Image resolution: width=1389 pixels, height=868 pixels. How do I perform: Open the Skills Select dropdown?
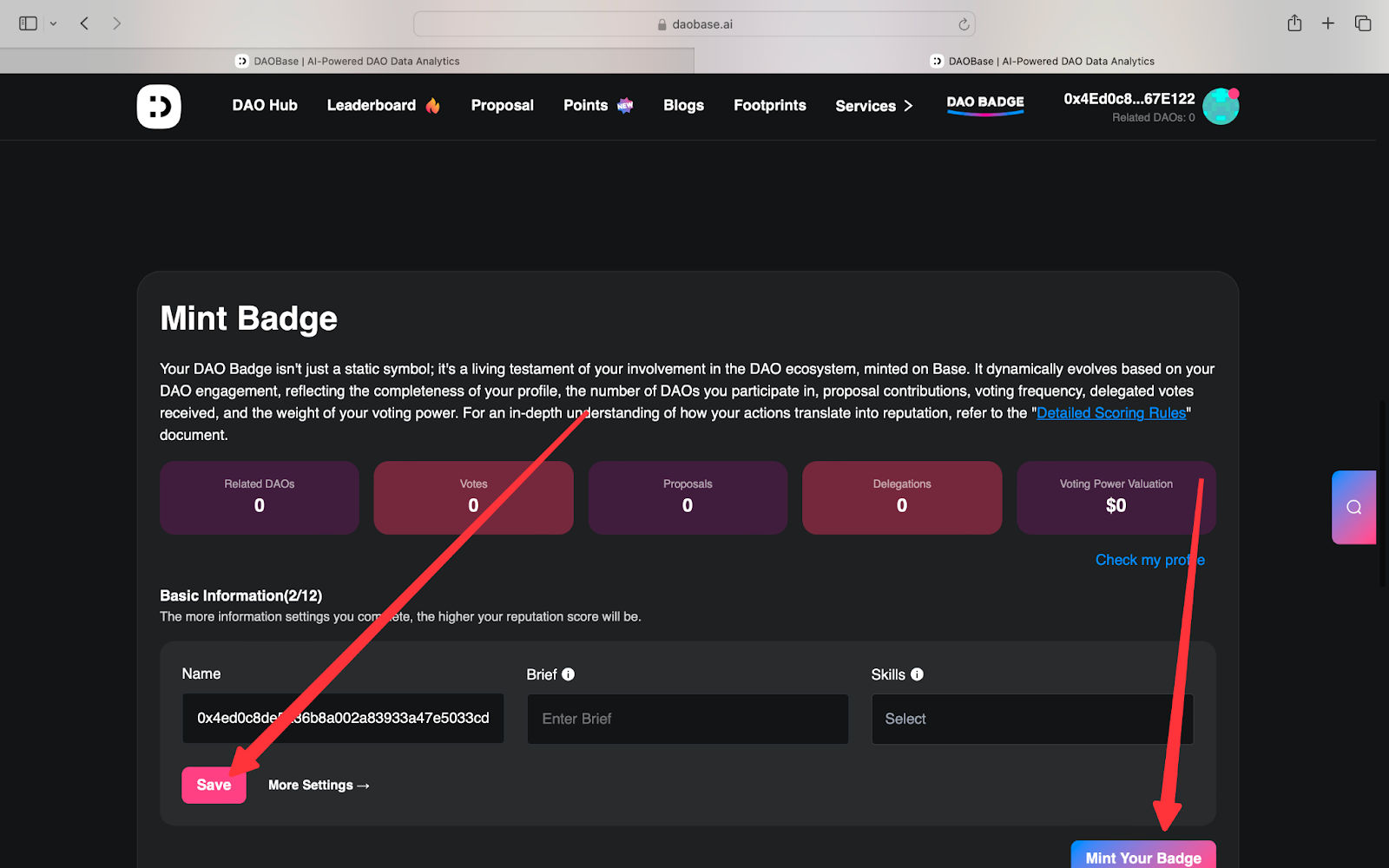(1032, 719)
